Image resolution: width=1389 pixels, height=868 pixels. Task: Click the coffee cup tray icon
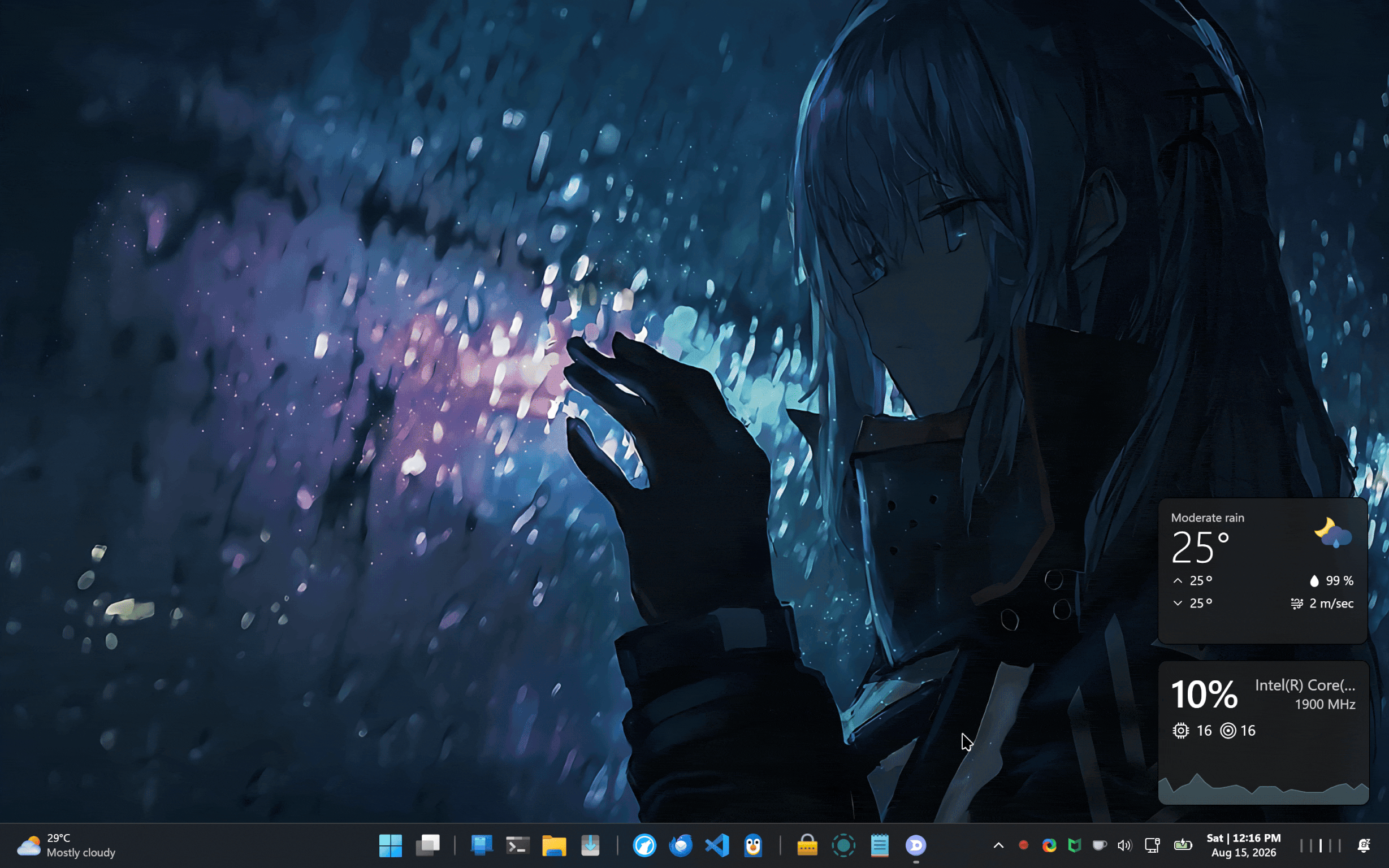tap(1100, 845)
